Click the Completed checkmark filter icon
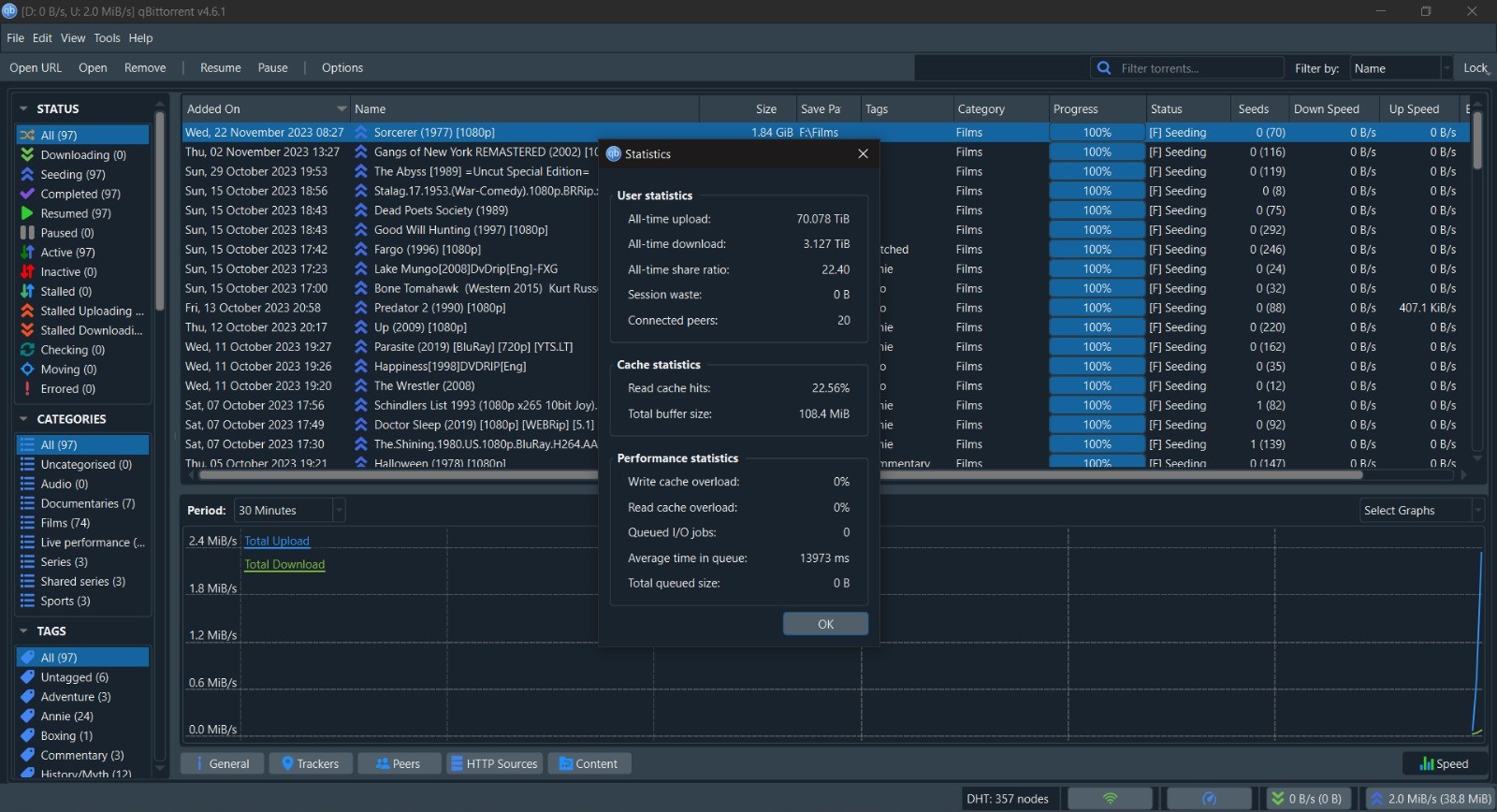This screenshot has width=1497, height=812. (x=27, y=194)
